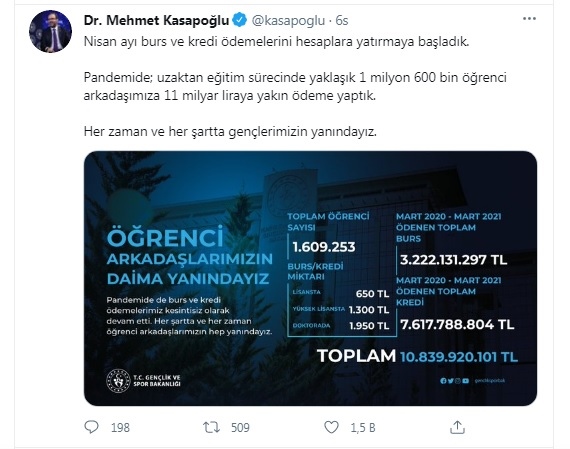Open Dr. Mehmet Kasapoğlu's profile avatar
570x449 pixels.
(51, 31)
